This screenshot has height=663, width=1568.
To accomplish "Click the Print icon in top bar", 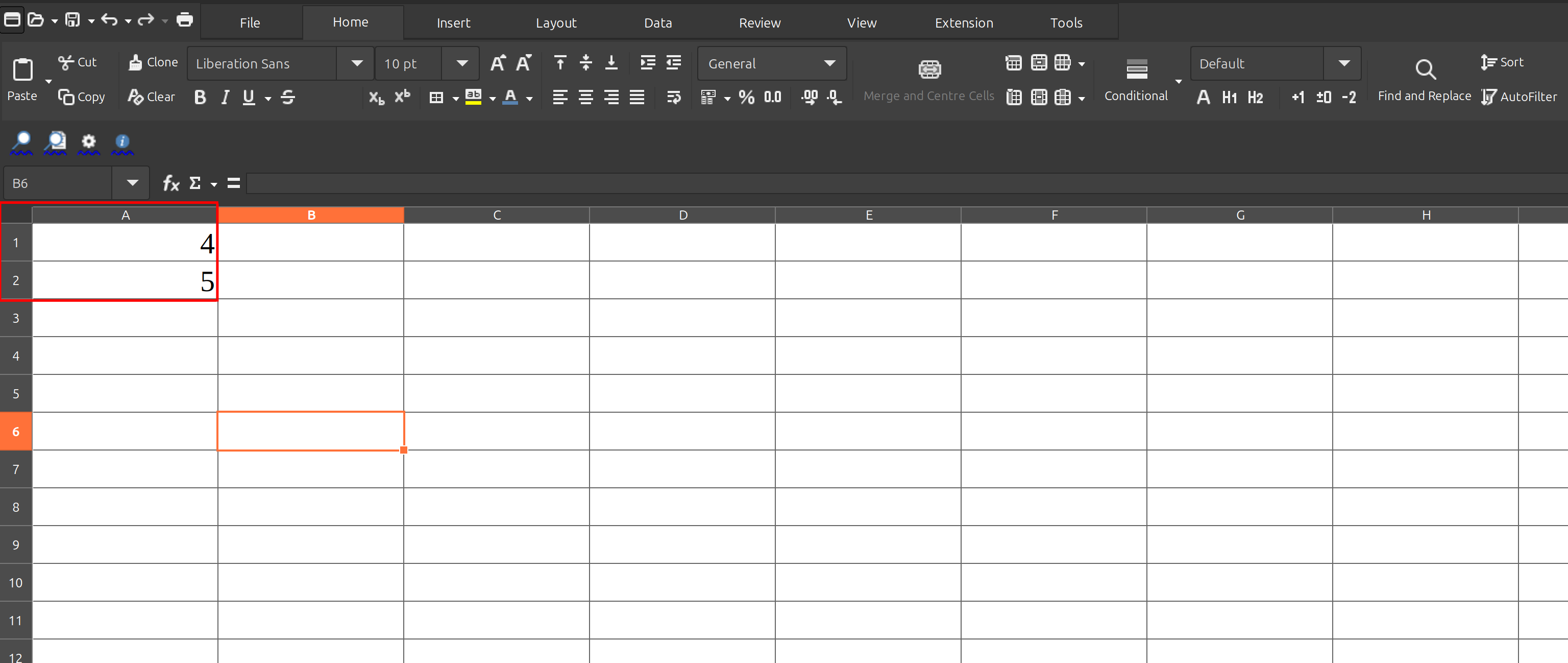I will pos(184,20).
